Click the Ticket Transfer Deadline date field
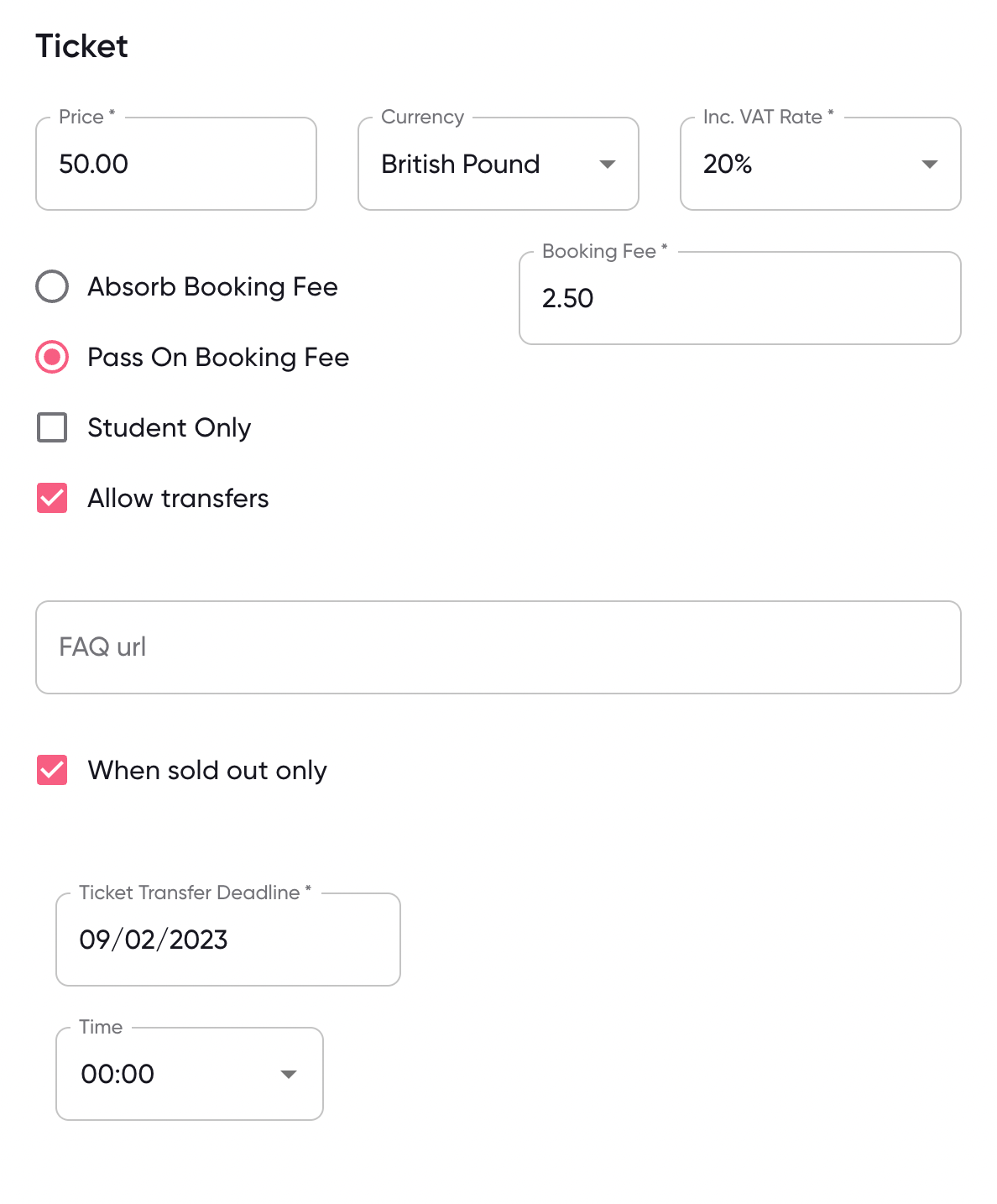Screen dimensions: 997x1204 228,940
